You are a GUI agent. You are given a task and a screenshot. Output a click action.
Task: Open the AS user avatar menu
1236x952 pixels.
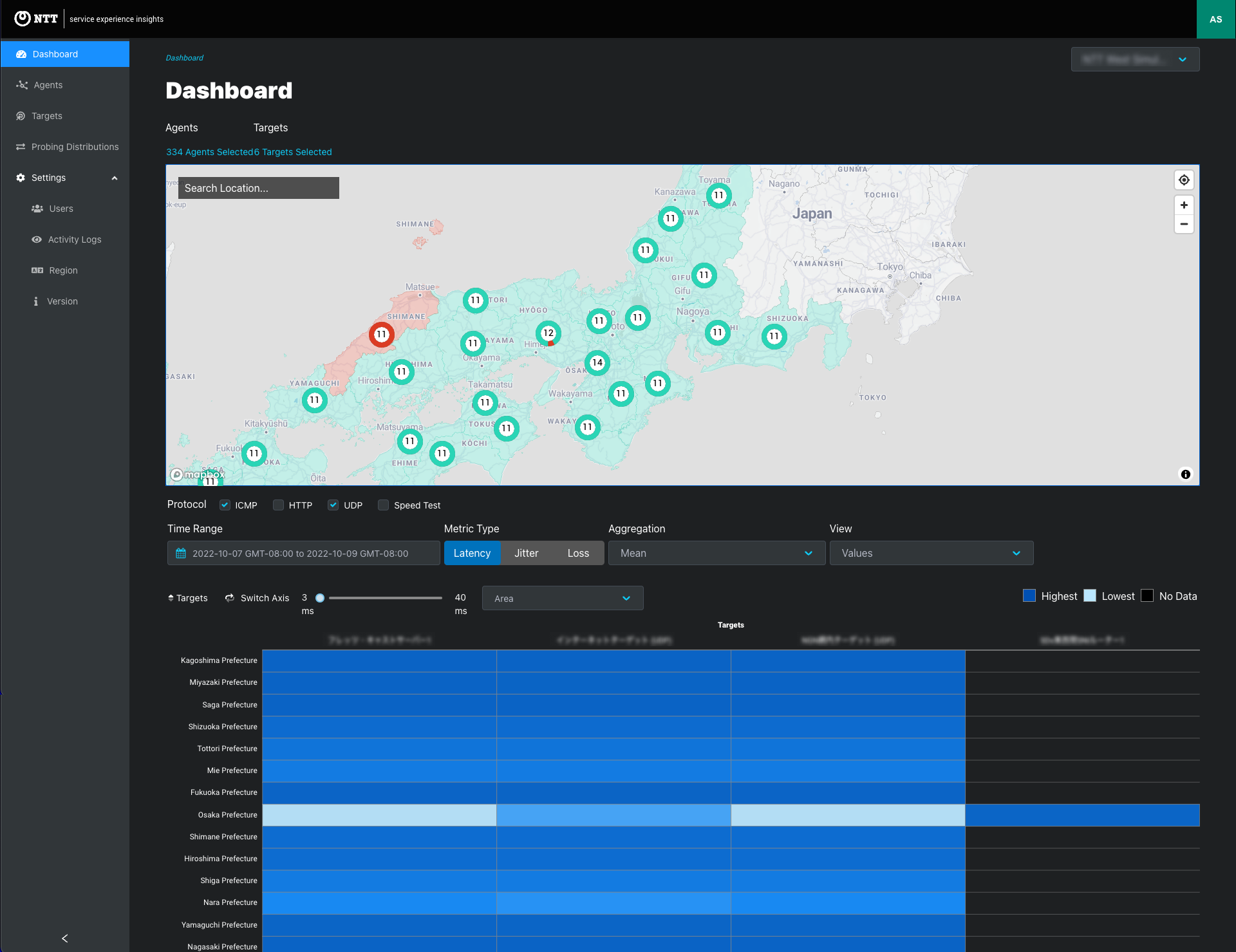click(1216, 19)
